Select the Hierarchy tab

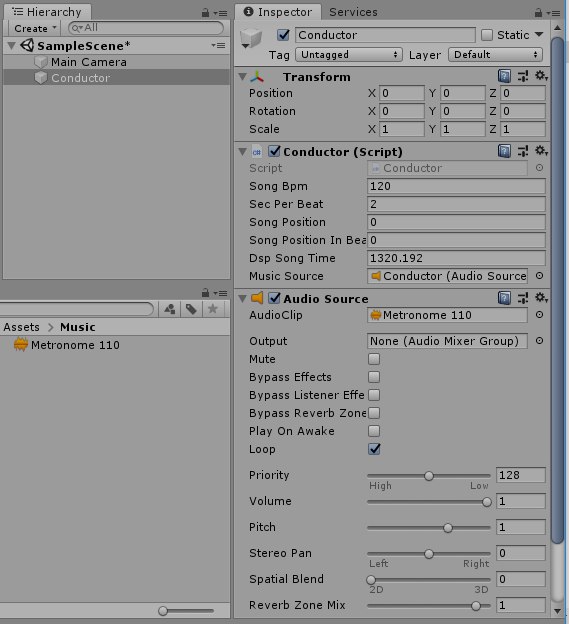(x=47, y=12)
